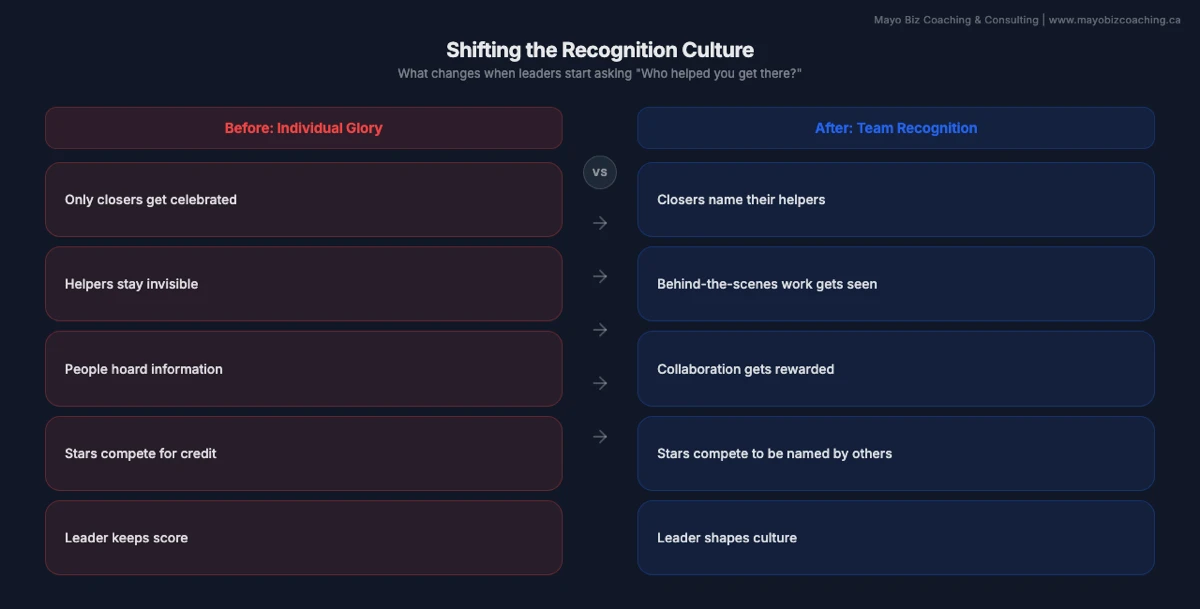This screenshot has width=1200, height=609.
Task: Click the circular "vs" badge icon
Action: point(599,172)
